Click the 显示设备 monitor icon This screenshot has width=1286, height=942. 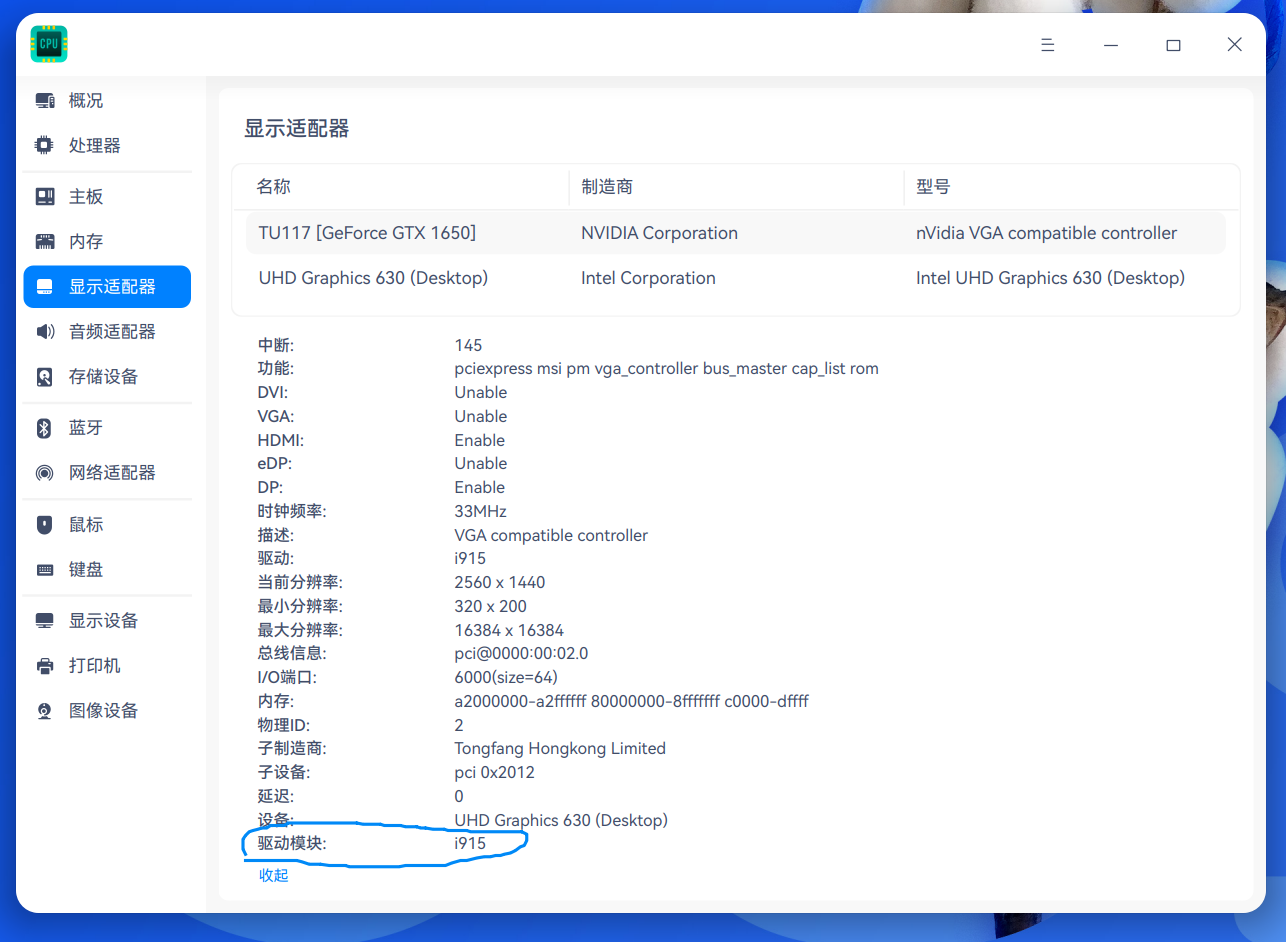(44, 621)
